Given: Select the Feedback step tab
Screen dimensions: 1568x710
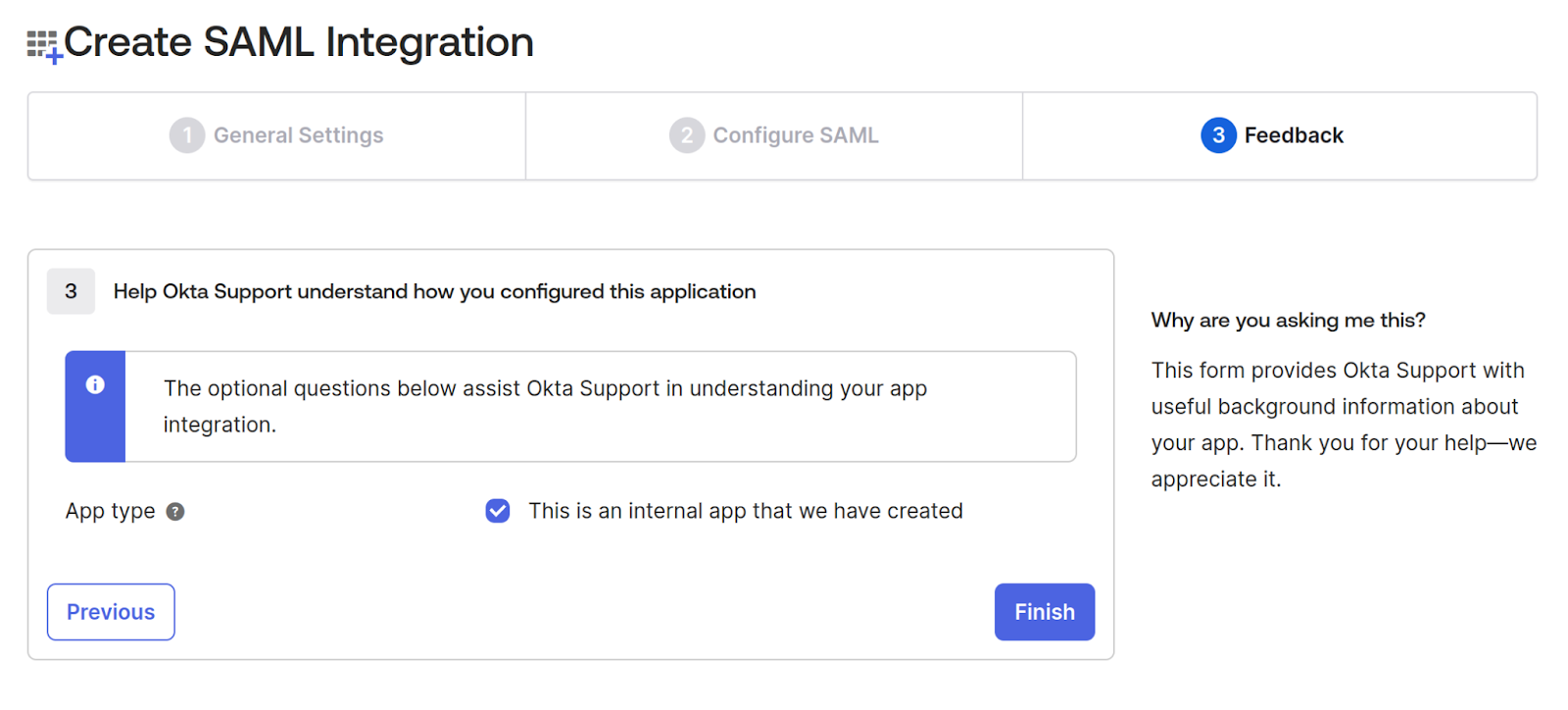Looking at the screenshot, I should (x=1293, y=135).
